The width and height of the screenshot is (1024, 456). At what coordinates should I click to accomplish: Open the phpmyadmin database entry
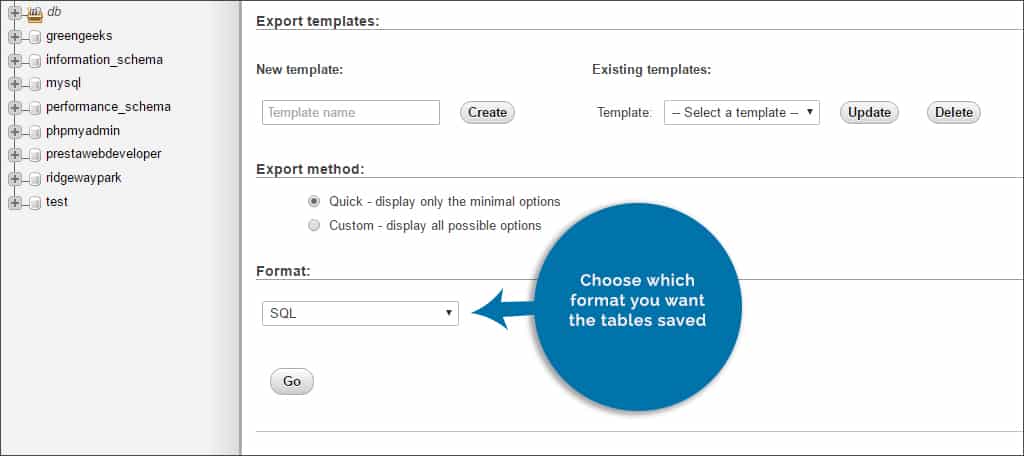point(83,131)
